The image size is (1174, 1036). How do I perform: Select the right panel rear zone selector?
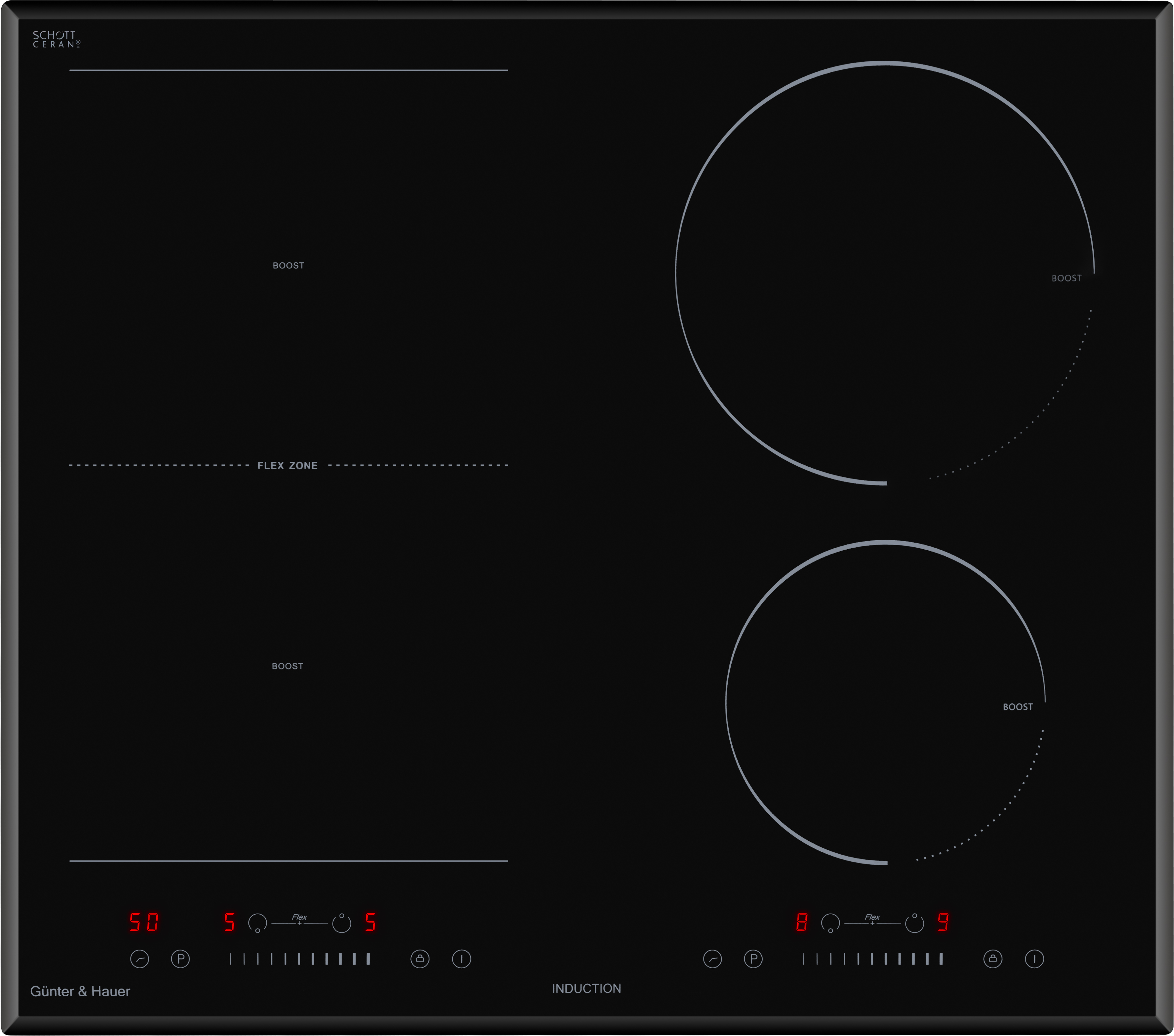point(914,923)
